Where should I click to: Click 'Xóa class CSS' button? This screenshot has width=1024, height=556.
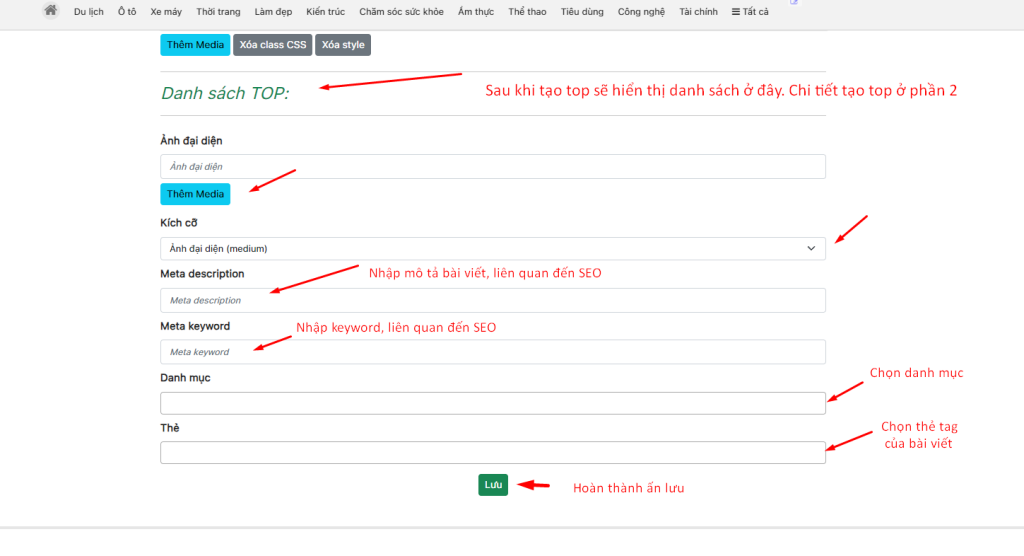click(272, 45)
